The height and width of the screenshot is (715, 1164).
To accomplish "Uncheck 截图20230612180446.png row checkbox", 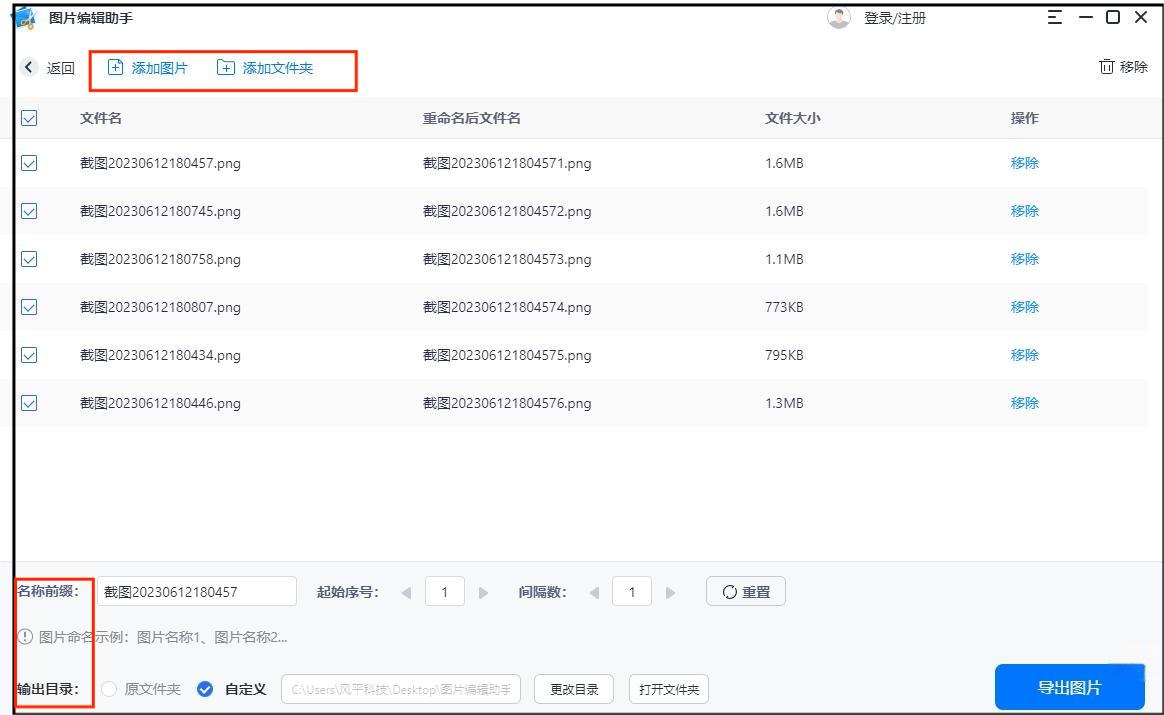I will click(x=29, y=403).
